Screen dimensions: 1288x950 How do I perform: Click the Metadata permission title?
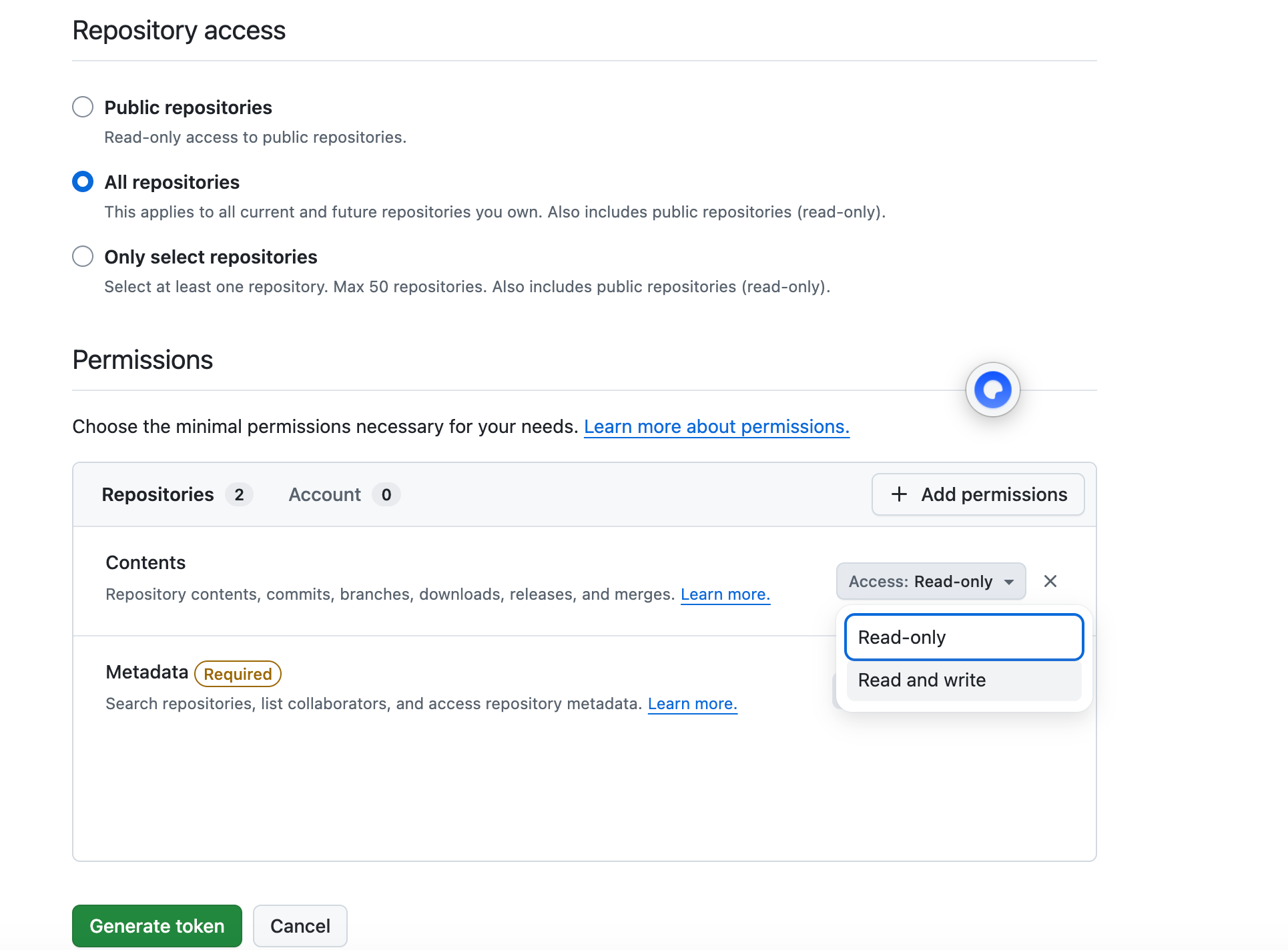(147, 672)
